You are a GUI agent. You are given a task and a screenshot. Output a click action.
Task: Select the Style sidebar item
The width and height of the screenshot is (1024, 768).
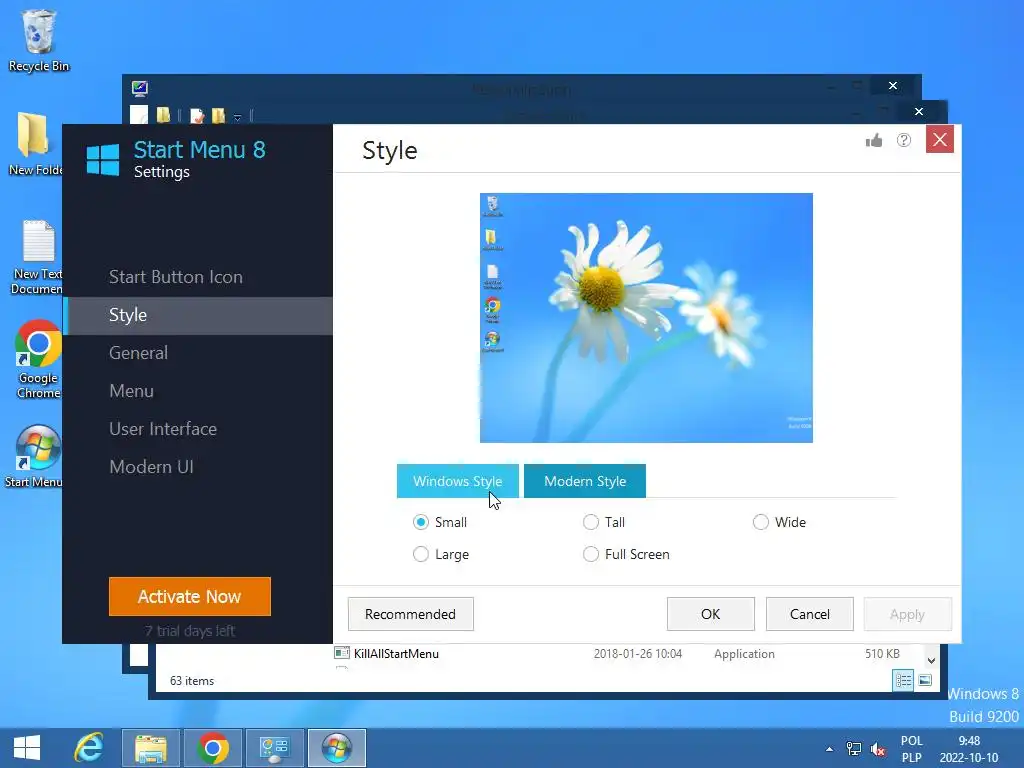click(199, 315)
